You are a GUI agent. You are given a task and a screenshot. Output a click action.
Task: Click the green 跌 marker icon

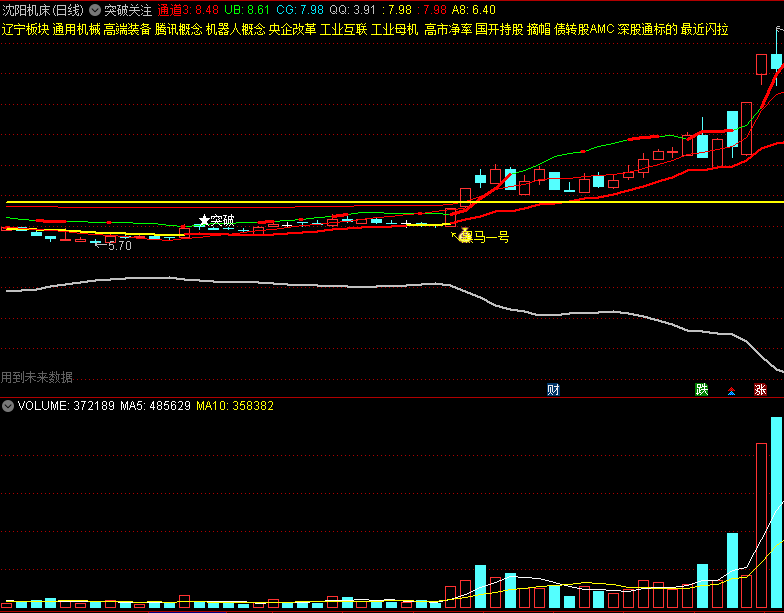702,390
